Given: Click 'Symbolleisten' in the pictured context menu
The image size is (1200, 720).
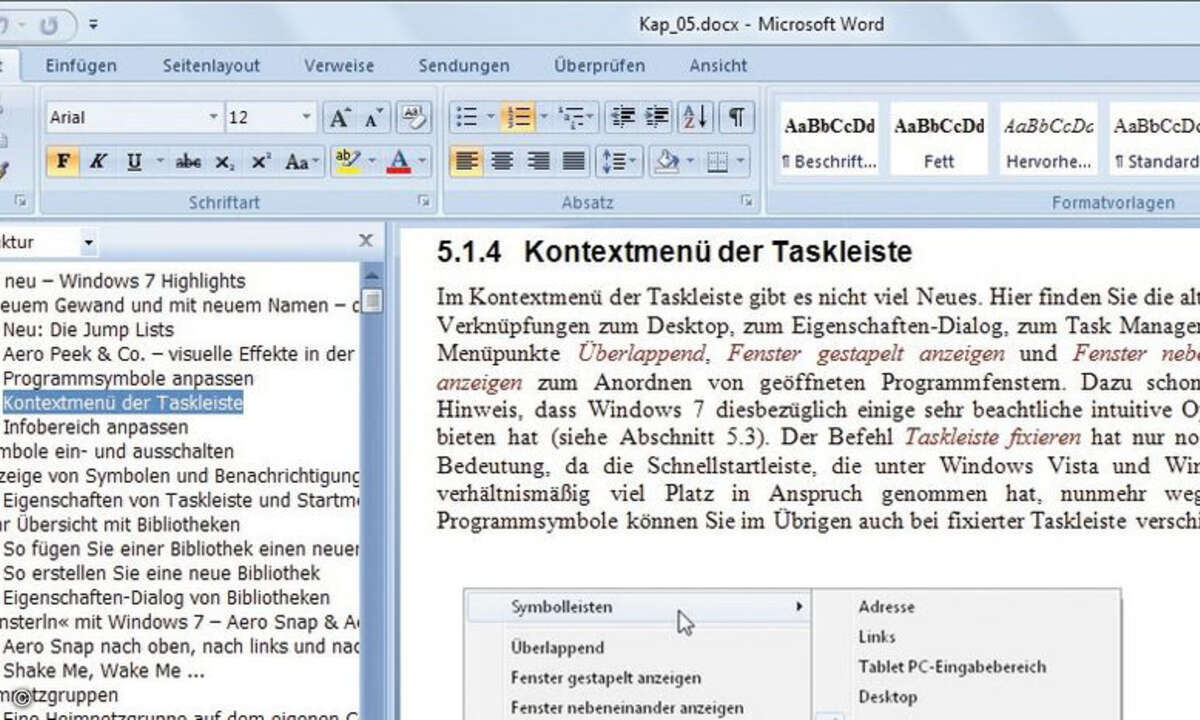Looking at the screenshot, I should pos(561,607).
